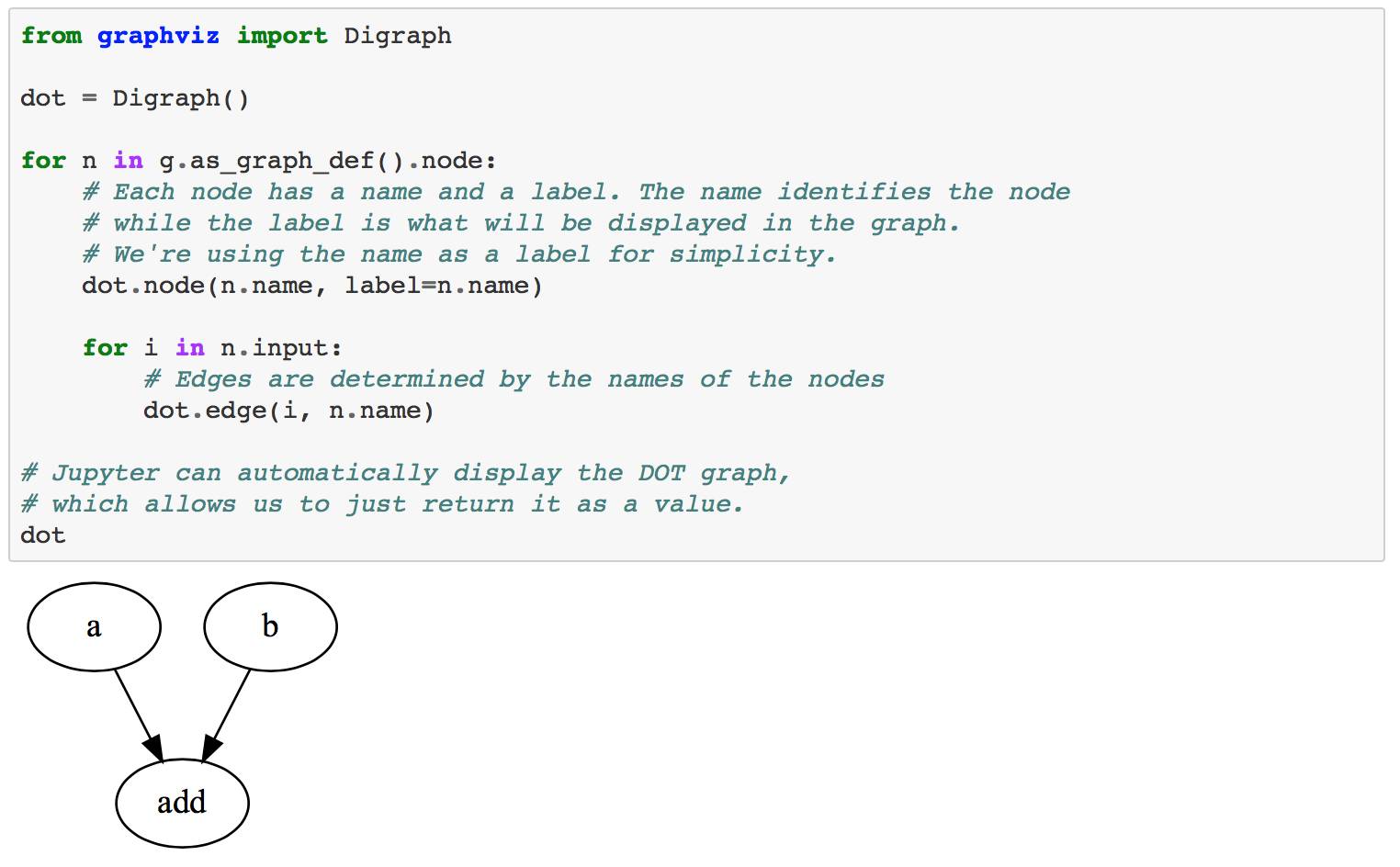Click the "a" node in the graph
1400x867 pixels.
click(x=94, y=627)
